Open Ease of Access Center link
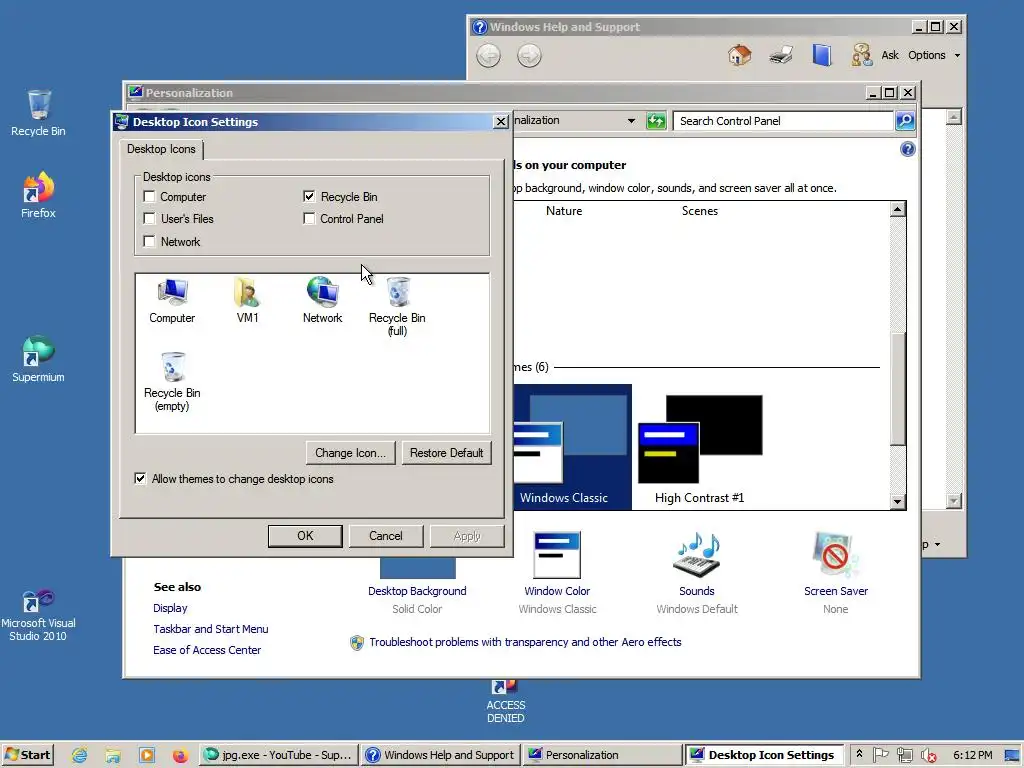The height and width of the screenshot is (768, 1024). [x=206, y=650]
